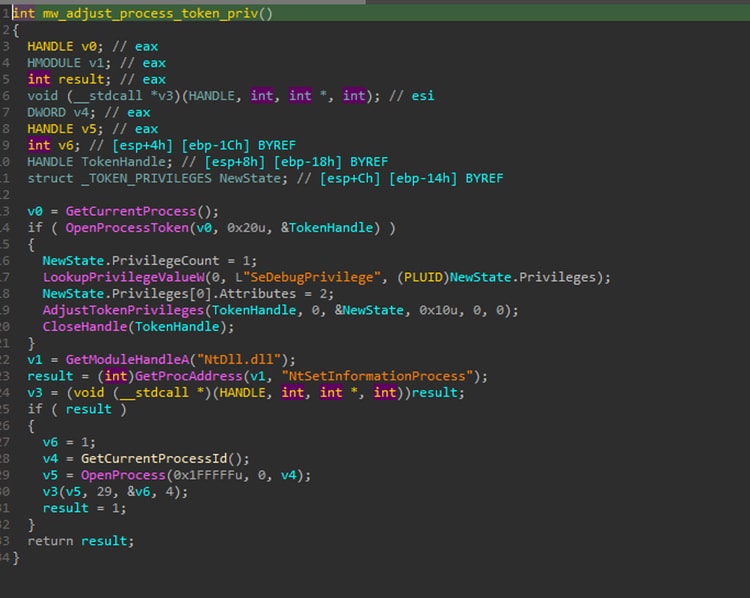Image resolution: width=750 pixels, height=598 pixels.
Task: Click the int result declaration
Action: click(69, 79)
